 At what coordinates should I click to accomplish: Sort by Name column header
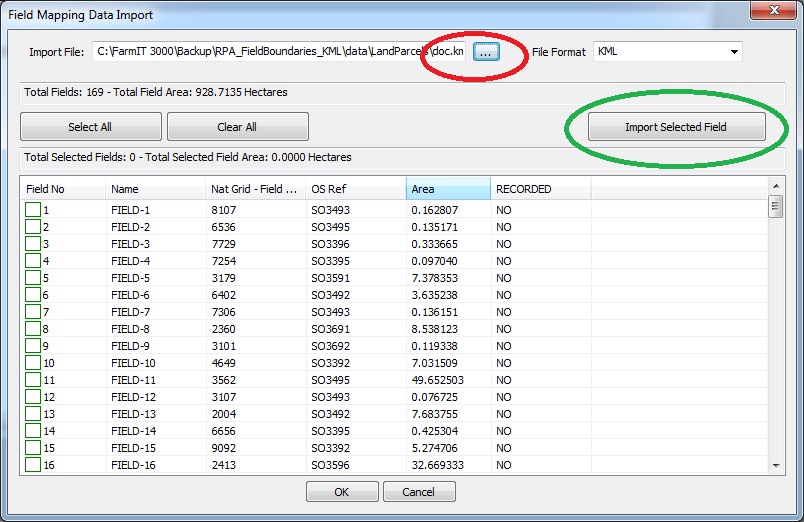pos(155,189)
